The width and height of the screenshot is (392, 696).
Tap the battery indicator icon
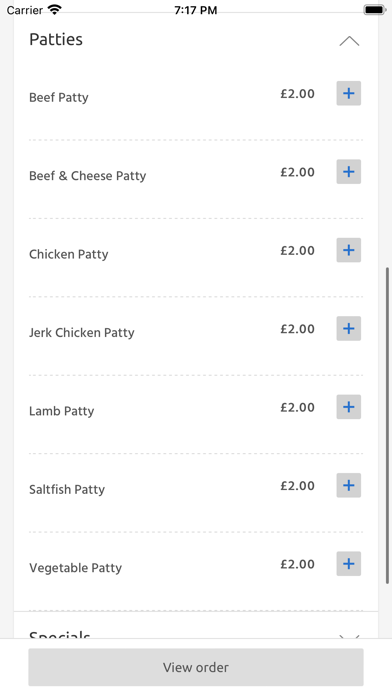tap(374, 9)
